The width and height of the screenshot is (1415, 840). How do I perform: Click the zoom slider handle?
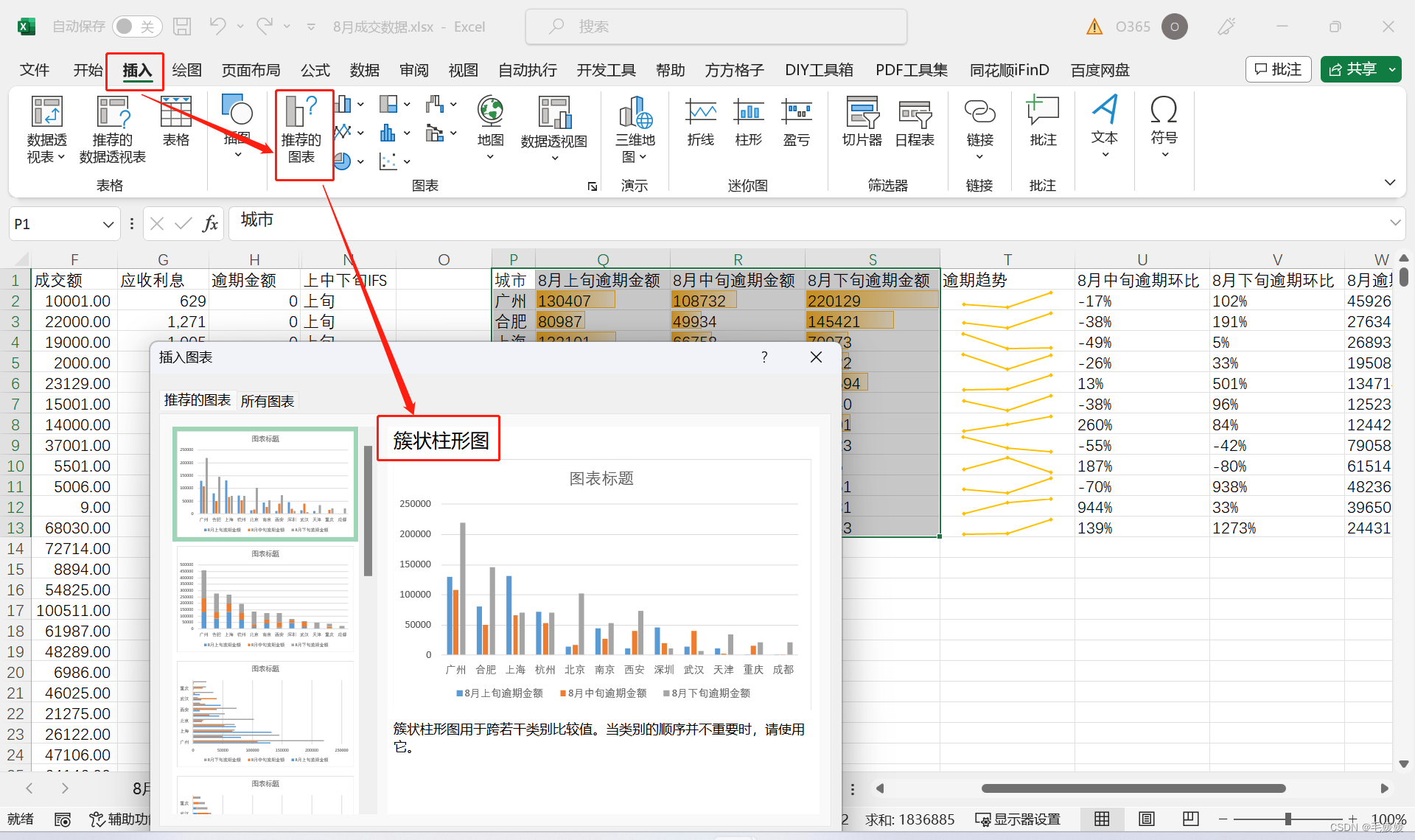pyautogui.click(x=1288, y=819)
